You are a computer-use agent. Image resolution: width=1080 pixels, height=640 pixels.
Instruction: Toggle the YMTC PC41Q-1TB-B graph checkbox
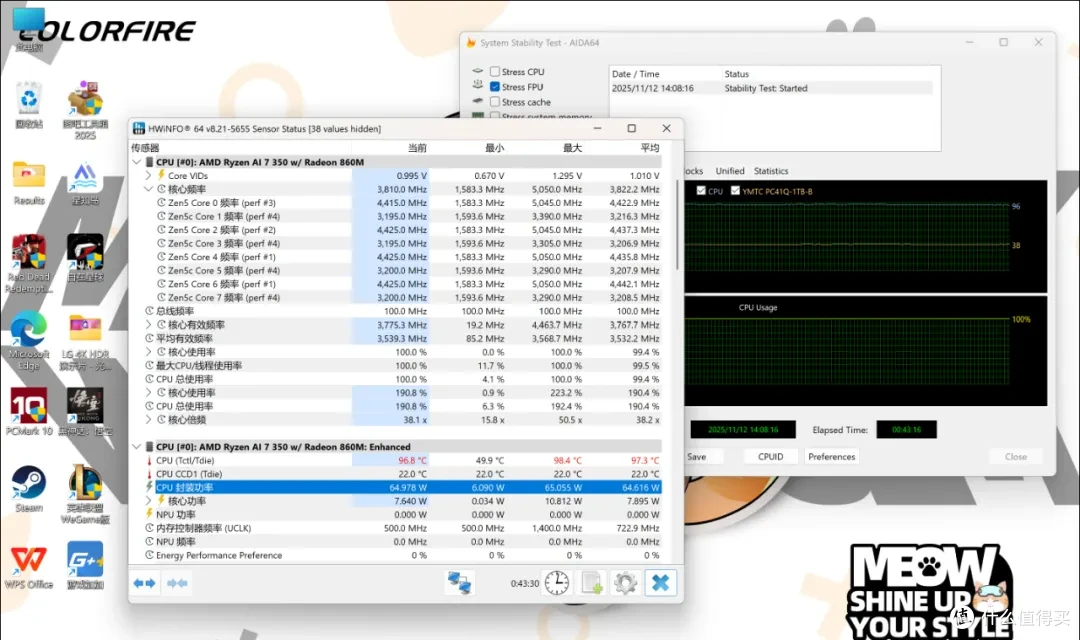735,191
